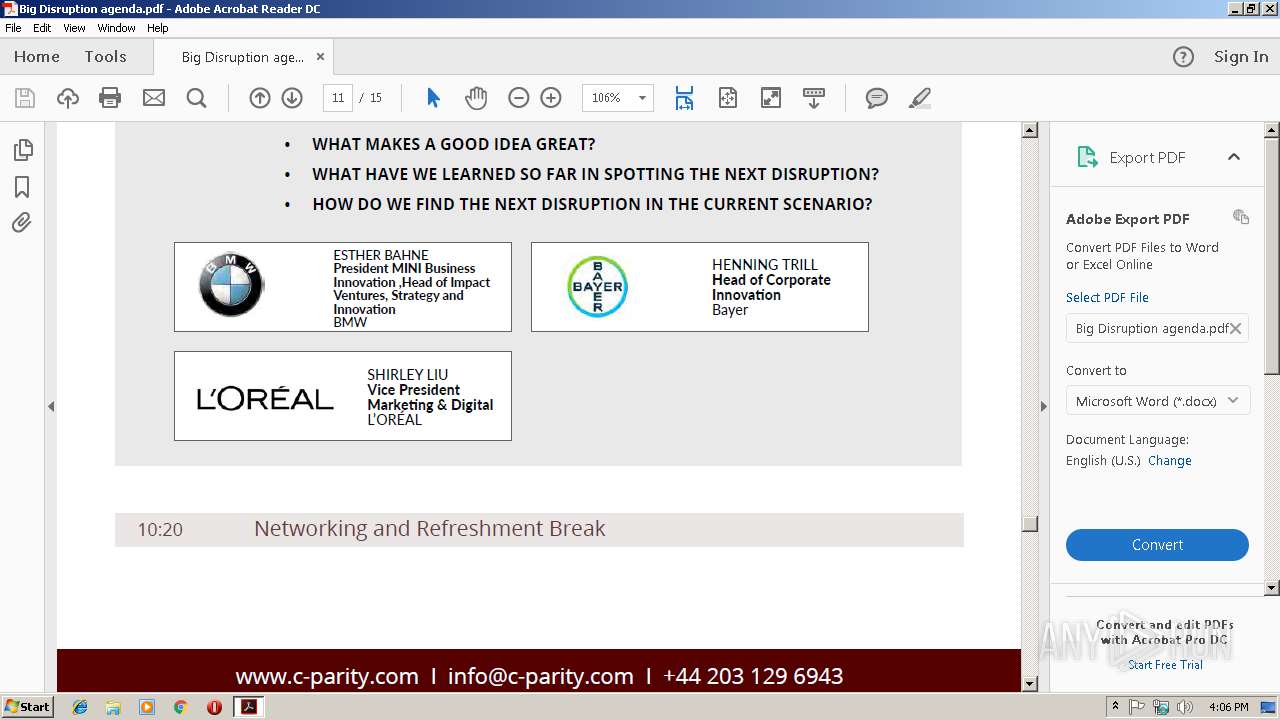Select the Big Disruption agenda document tab

click(x=243, y=57)
